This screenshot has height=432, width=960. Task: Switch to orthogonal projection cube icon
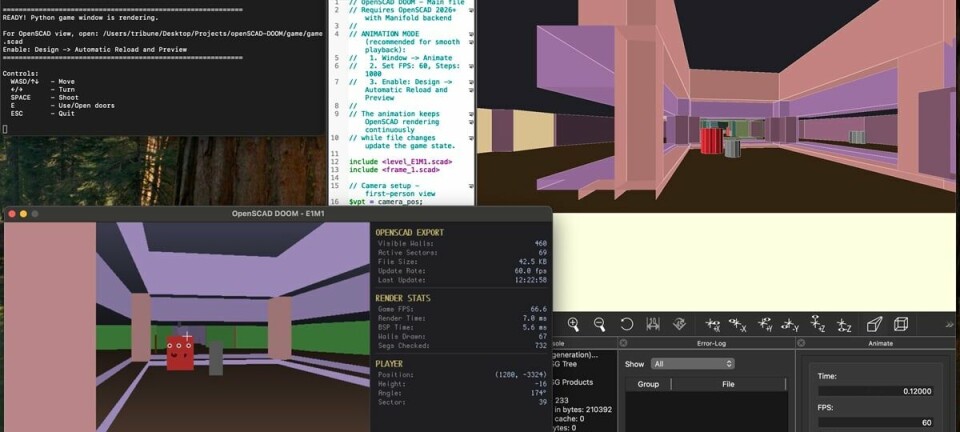point(901,324)
